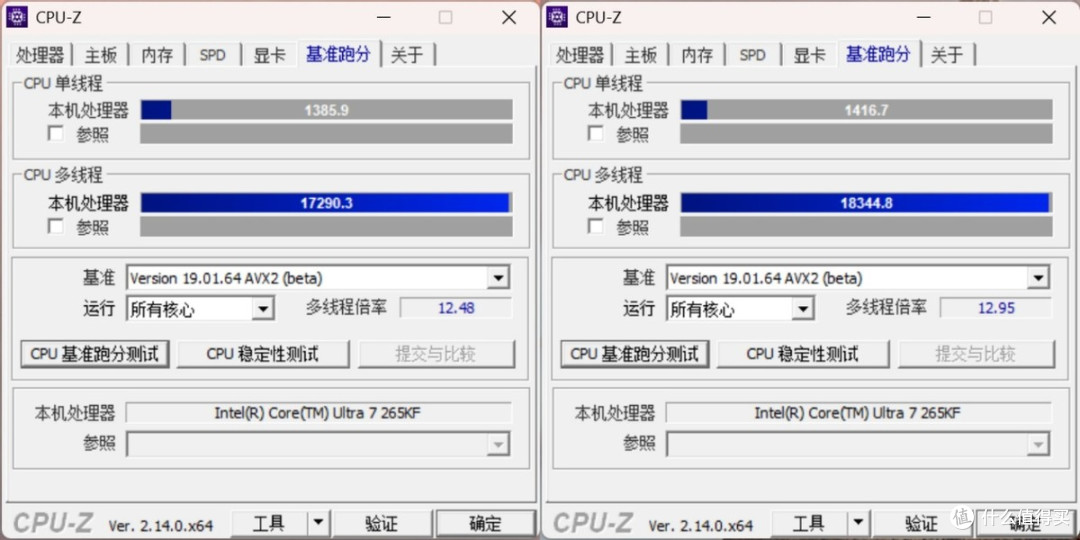This screenshot has width=1080, height=540.
Task: Click processor name field in left window
Action: click(318, 413)
